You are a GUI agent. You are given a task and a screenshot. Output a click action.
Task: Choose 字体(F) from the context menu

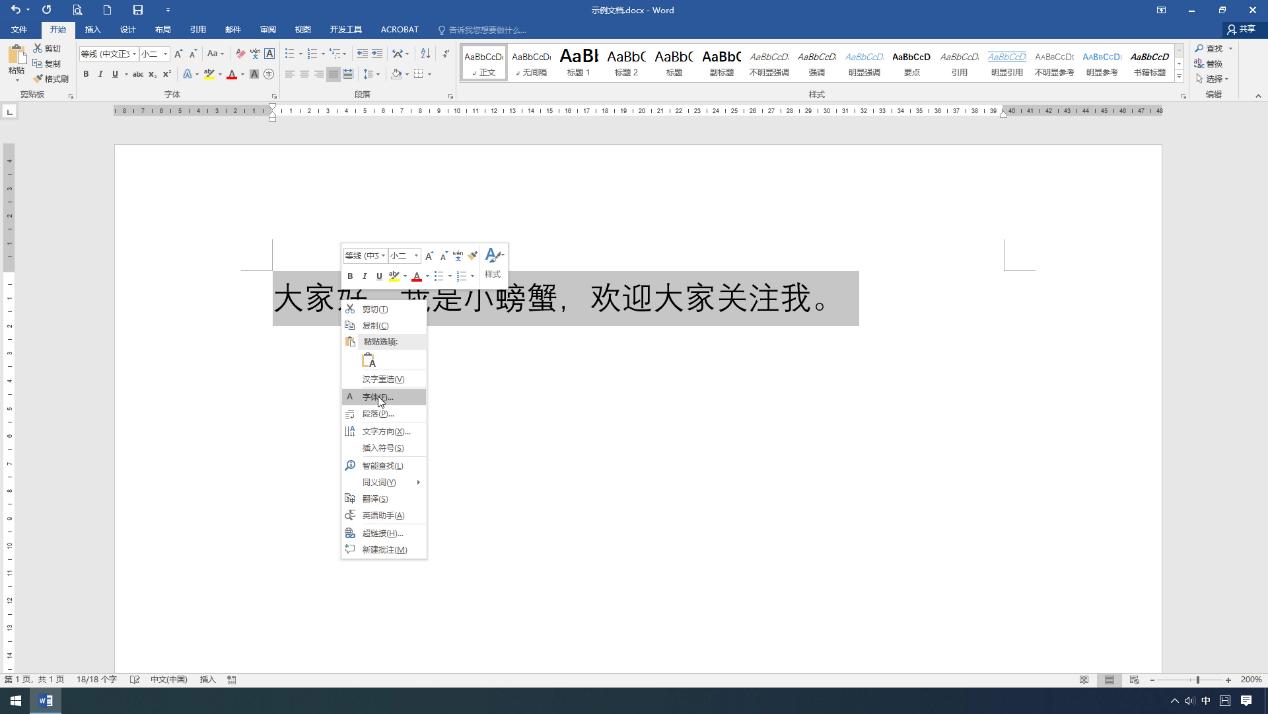tap(378, 397)
